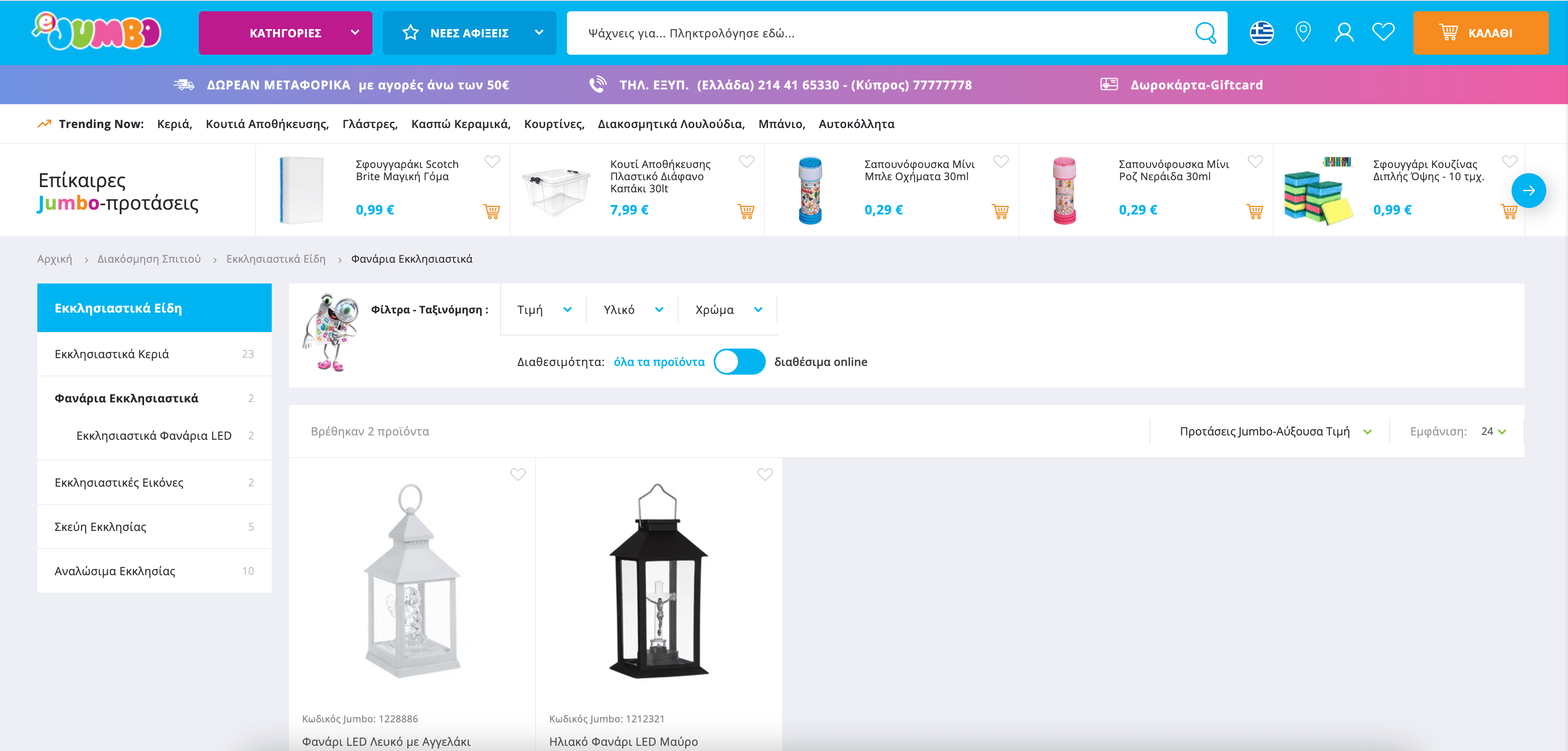This screenshot has width=1568, height=751.
Task: Click the store locator pin icon
Action: tap(1303, 32)
